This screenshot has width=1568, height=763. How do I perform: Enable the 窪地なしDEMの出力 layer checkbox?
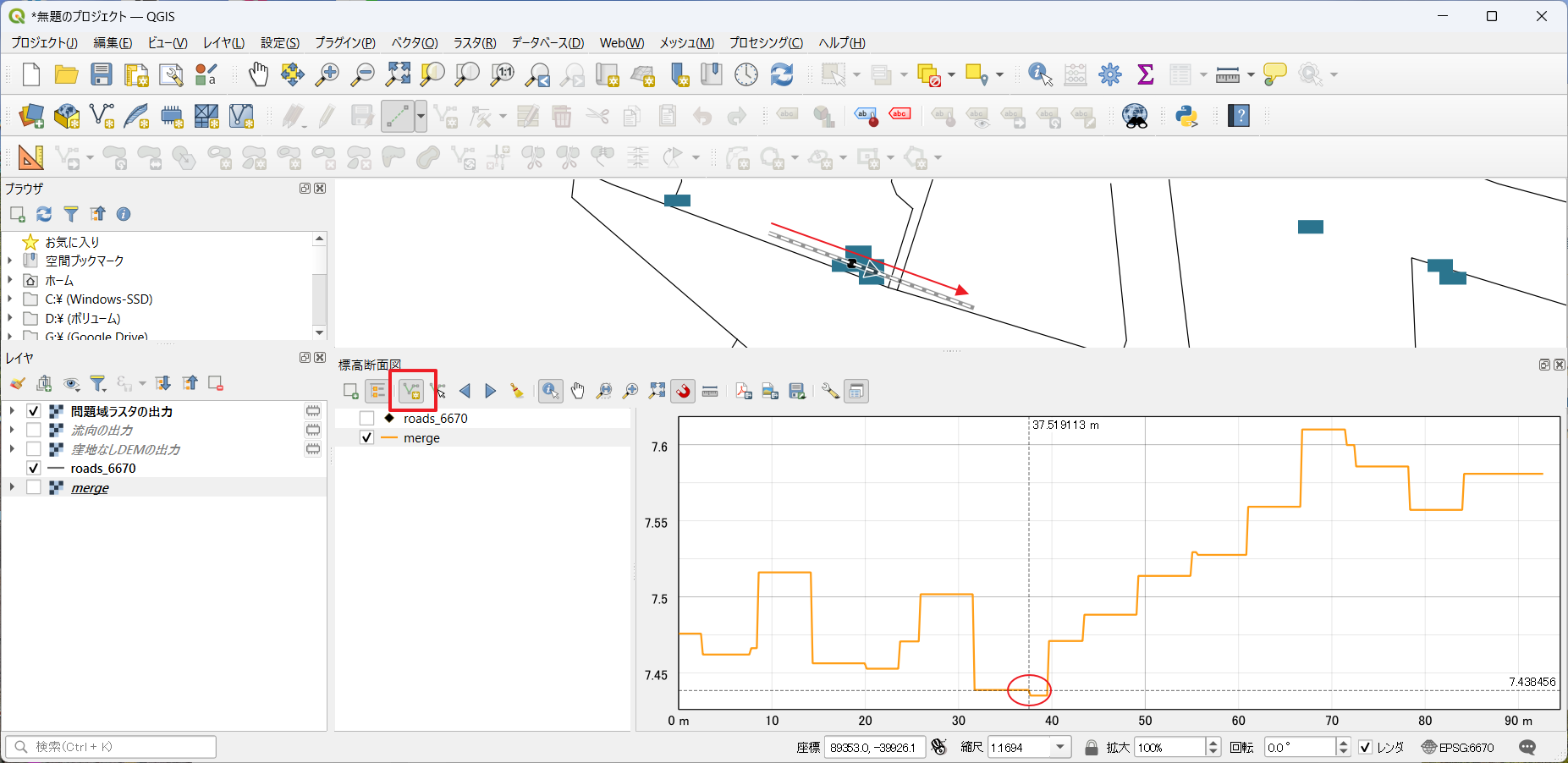pyautogui.click(x=34, y=449)
